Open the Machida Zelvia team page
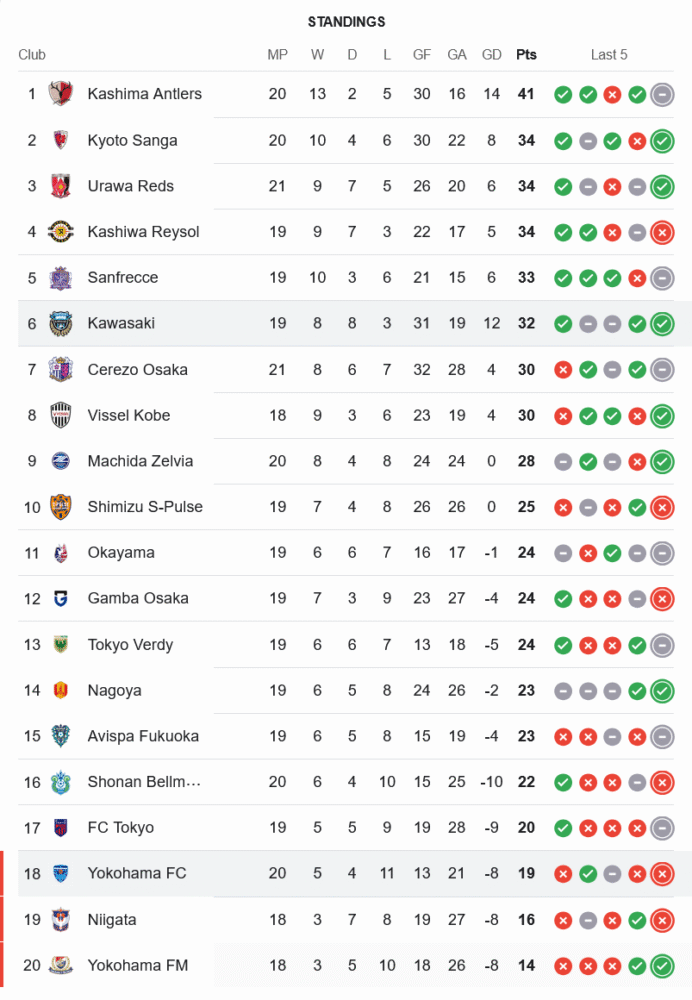 click(x=140, y=461)
